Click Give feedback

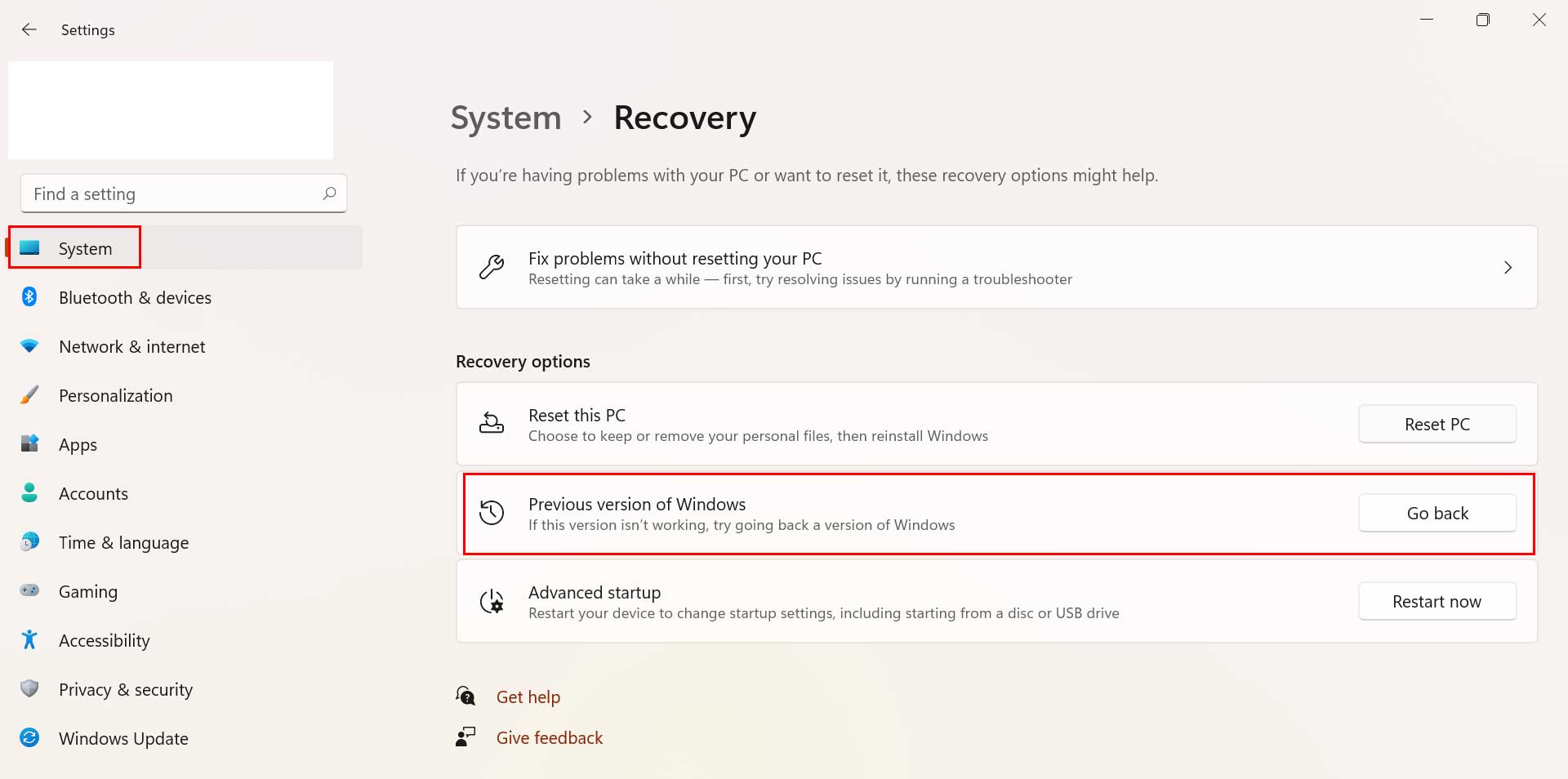click(549, 737)
